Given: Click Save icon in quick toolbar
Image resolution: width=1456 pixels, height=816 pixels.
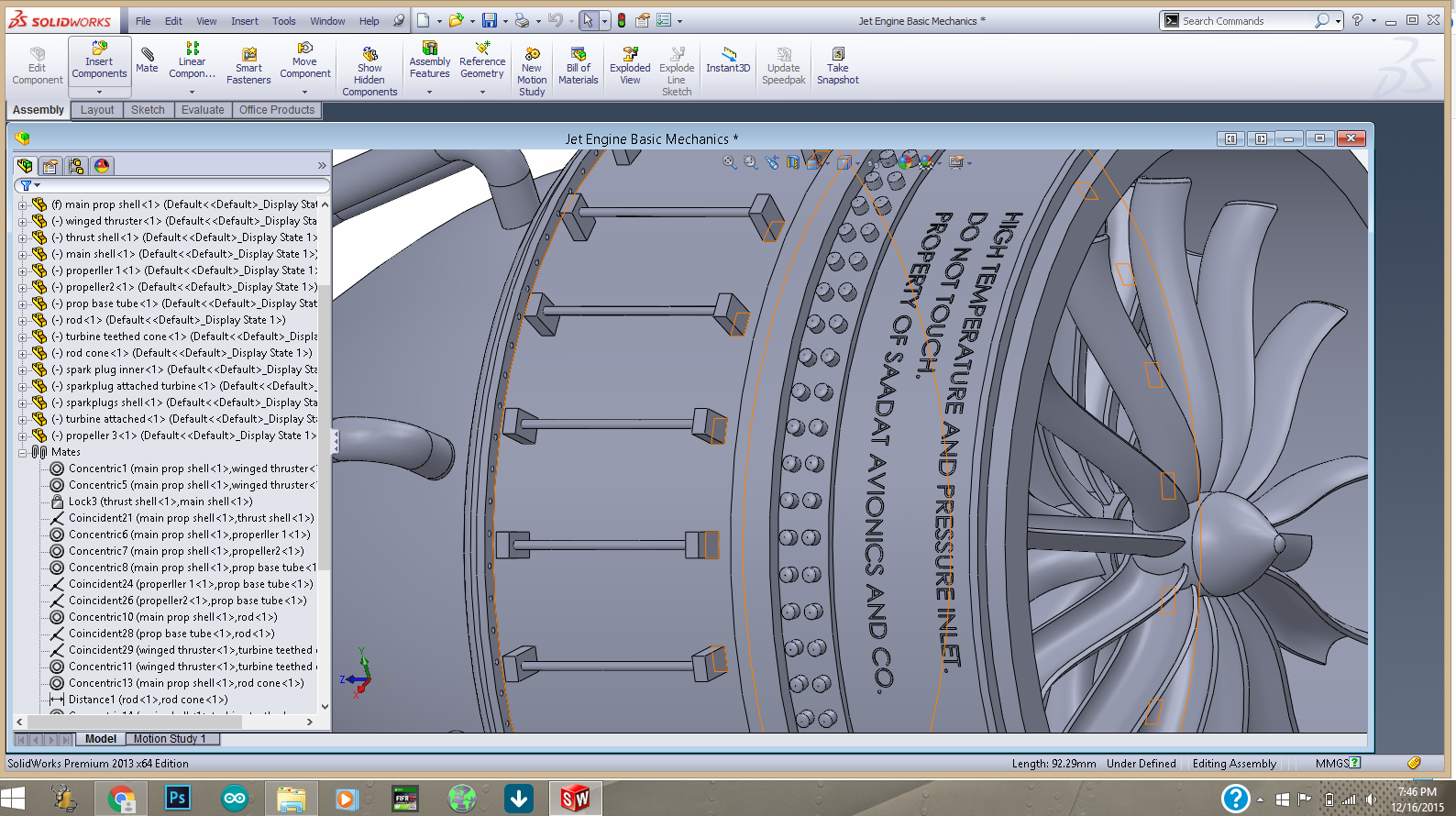Looking at the screenshot, I should (x=490, y=20).
